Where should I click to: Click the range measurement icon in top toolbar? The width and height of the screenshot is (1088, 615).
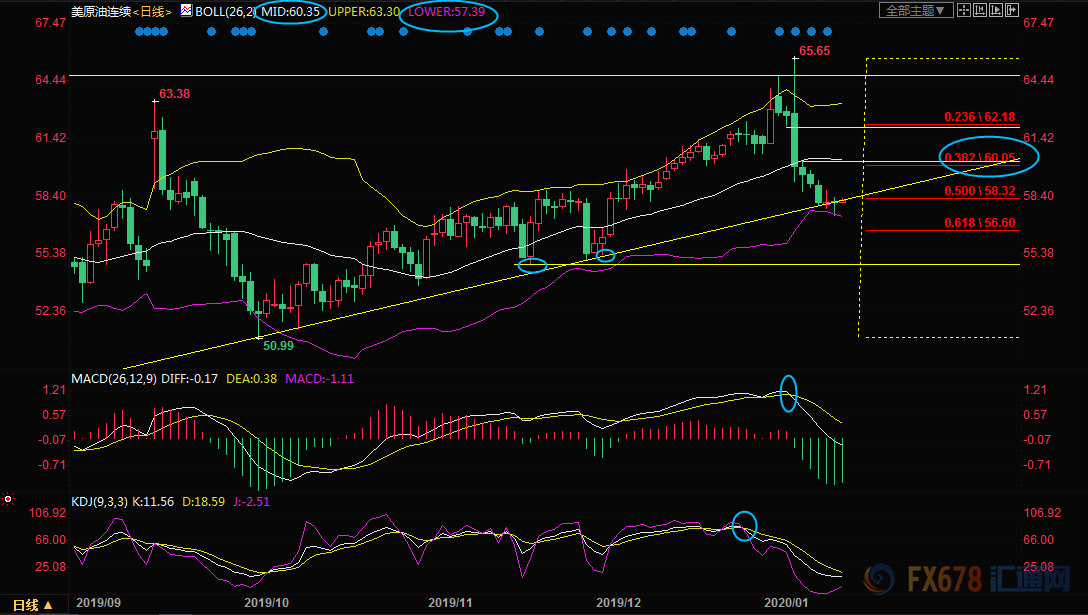978,11
